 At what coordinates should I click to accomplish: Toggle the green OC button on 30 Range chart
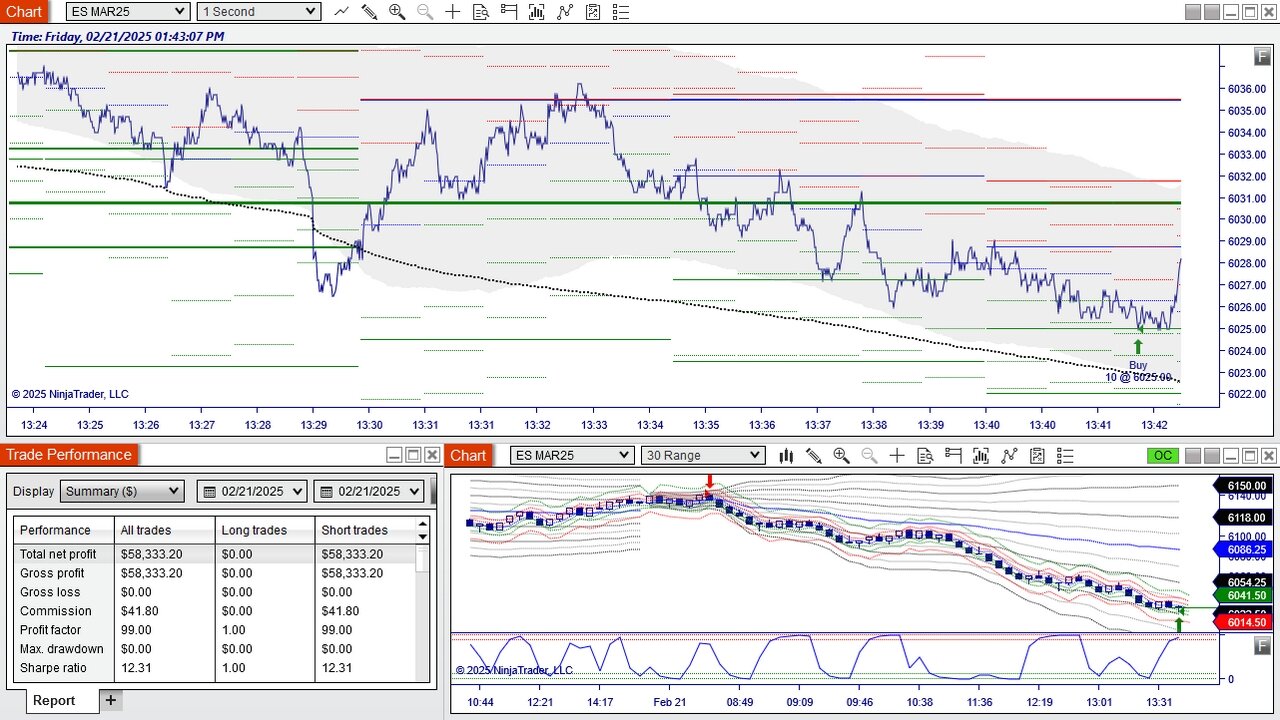pos(1163,456)
